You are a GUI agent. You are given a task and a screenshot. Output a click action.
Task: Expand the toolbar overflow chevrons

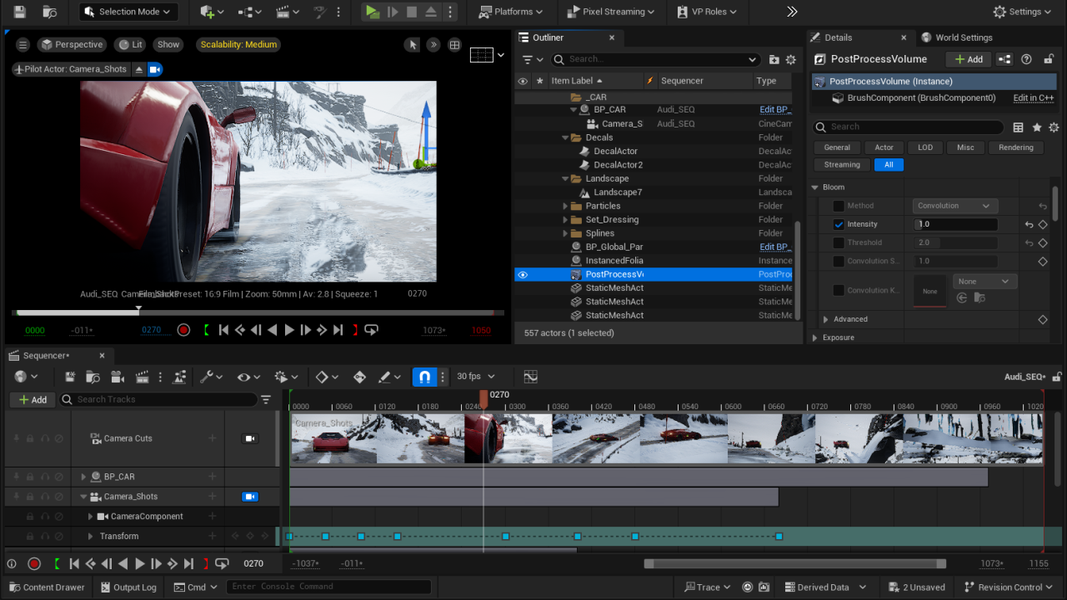[x=792, y=12]
